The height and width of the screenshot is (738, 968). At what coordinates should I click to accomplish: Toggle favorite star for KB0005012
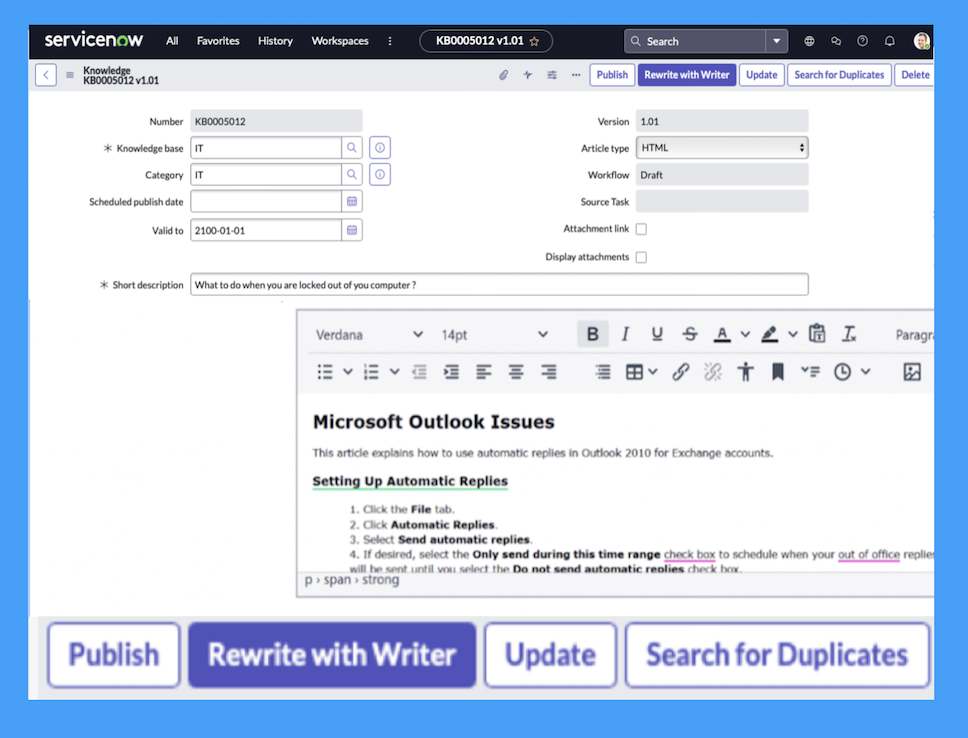[x=534, y=41]
